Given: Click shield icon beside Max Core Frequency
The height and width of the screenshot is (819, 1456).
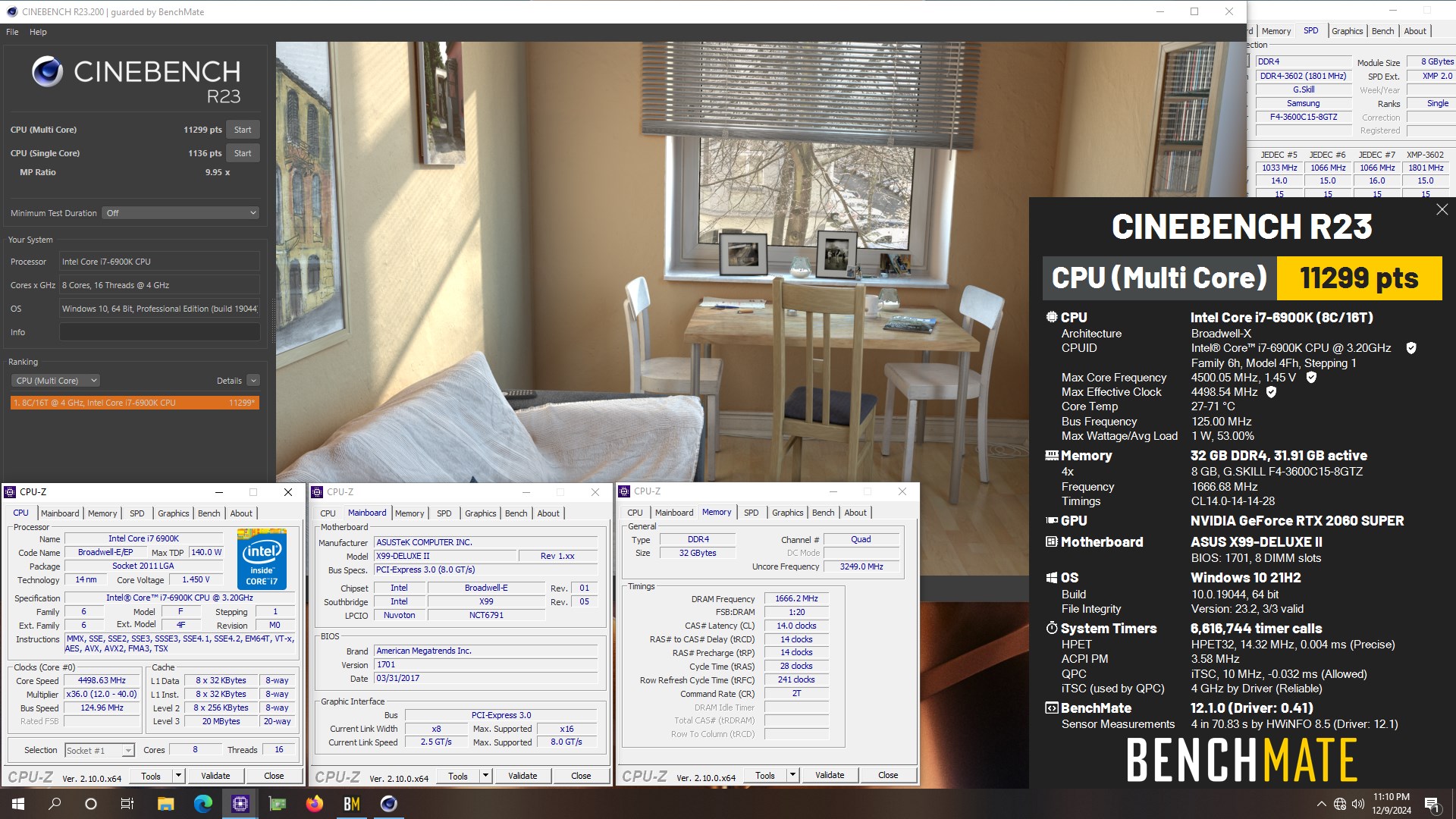Looking at the screenshot, I should tap(1311, 377).
